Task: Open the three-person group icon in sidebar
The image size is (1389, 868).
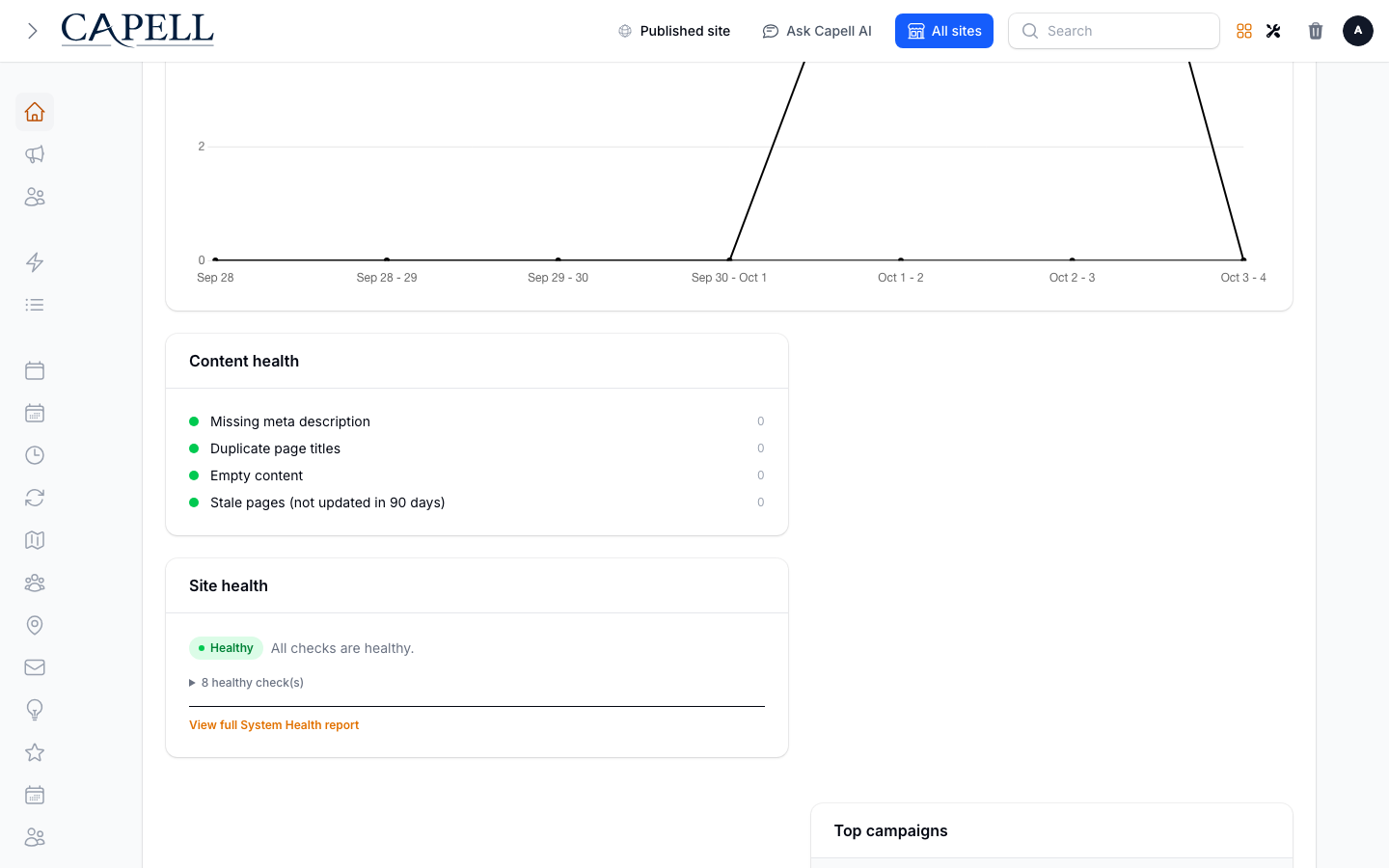Action: click(35, 583)
